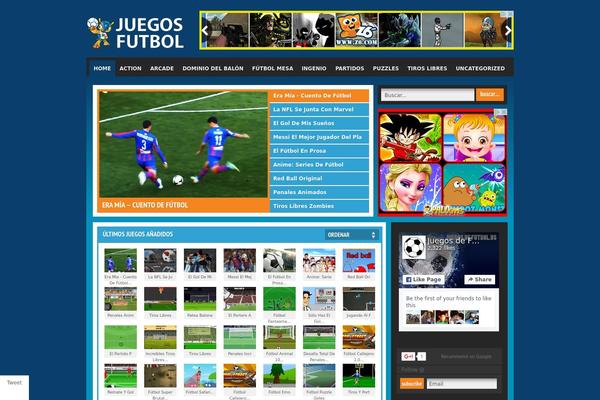Open 'Anime: Serie' game thumbnail
Screen dimensions: 600x400
point(319,260)
